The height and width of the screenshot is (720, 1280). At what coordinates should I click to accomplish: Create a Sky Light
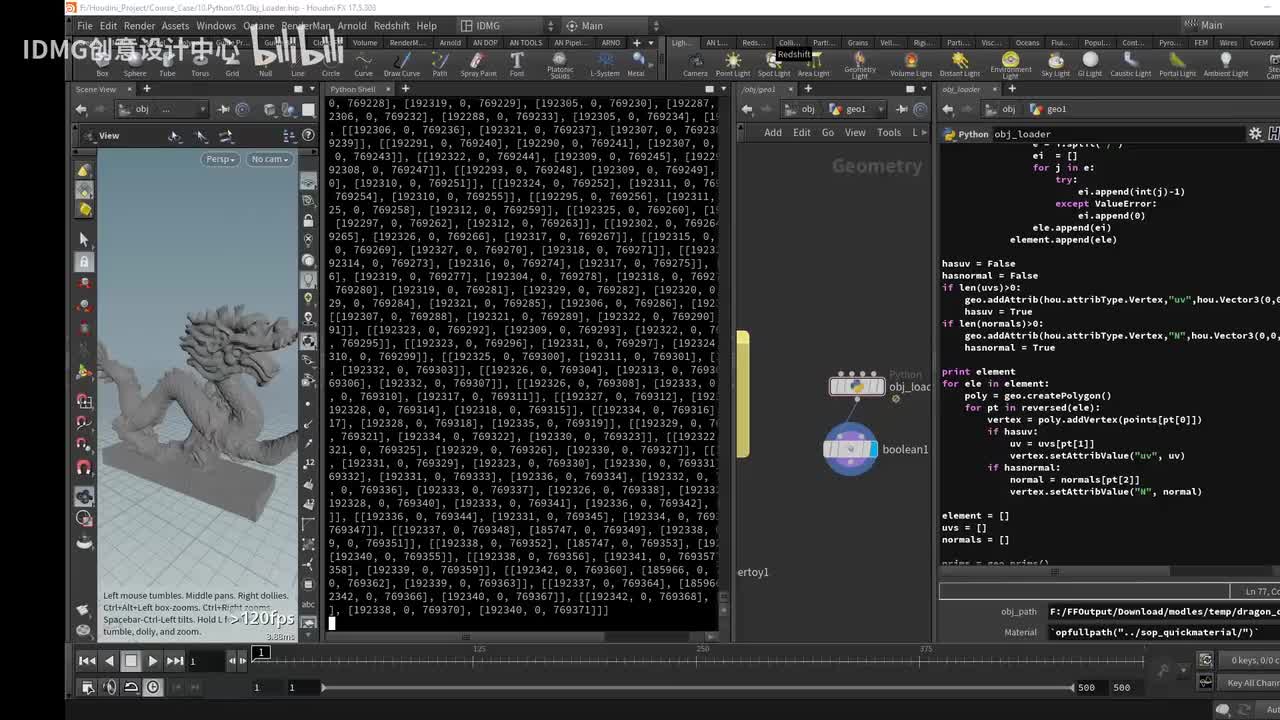pos(1055,63)
